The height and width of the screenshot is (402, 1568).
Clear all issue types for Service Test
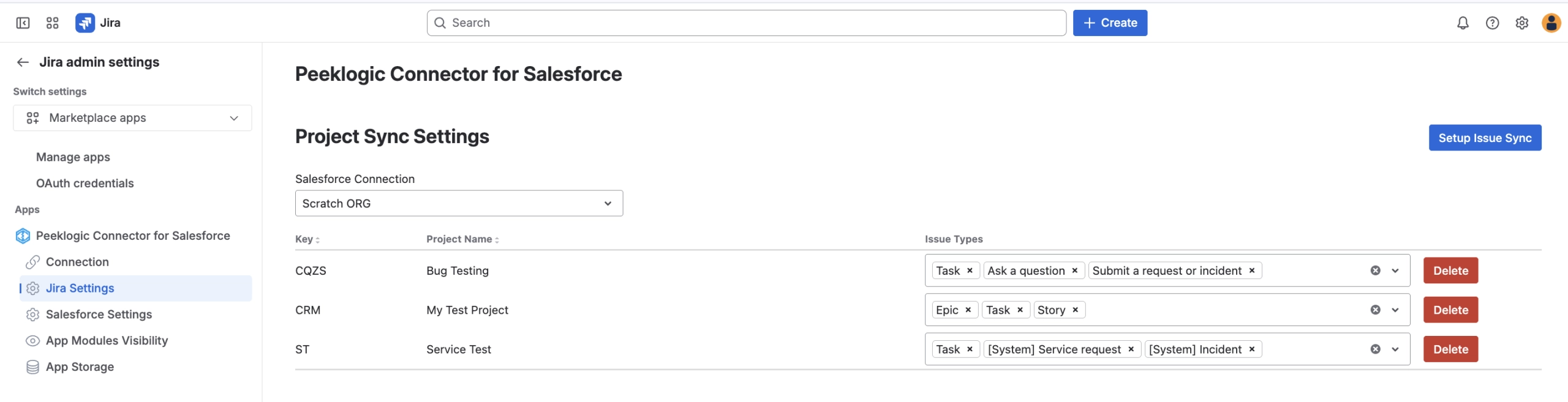coord(1376,349)
